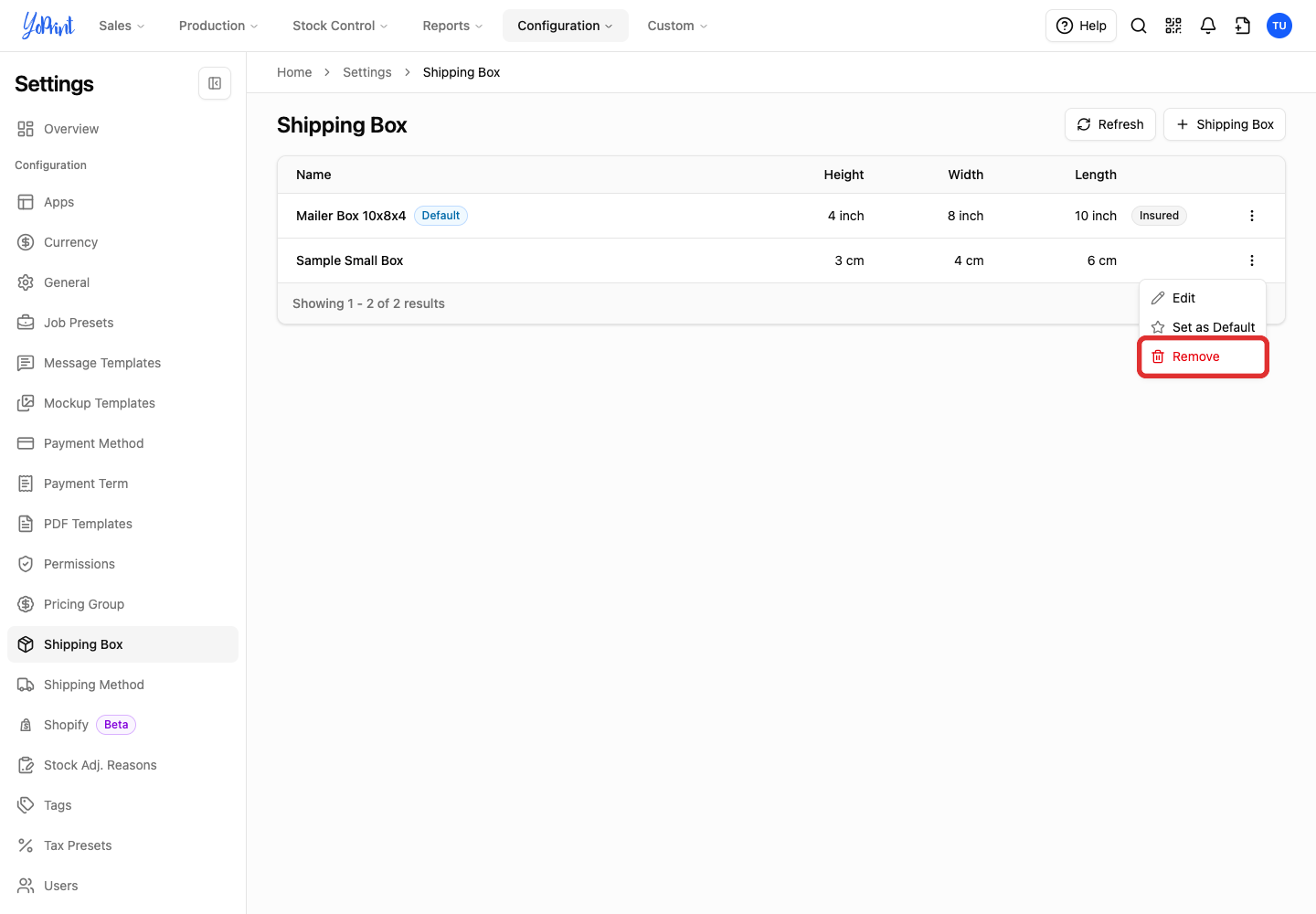Screen dimensions: 1316x914
Task: Open Stock Adj. Reasons settings
Action: pos(122,765)
